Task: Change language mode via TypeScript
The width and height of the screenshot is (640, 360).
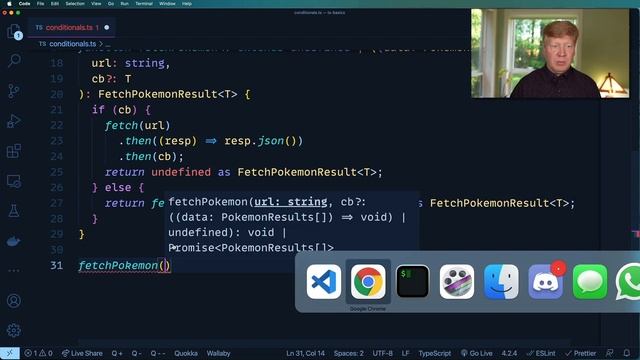Action: [435, 353]
